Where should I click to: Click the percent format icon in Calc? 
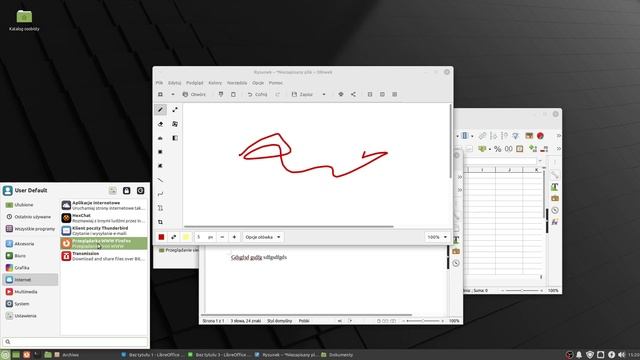(497, 149)
